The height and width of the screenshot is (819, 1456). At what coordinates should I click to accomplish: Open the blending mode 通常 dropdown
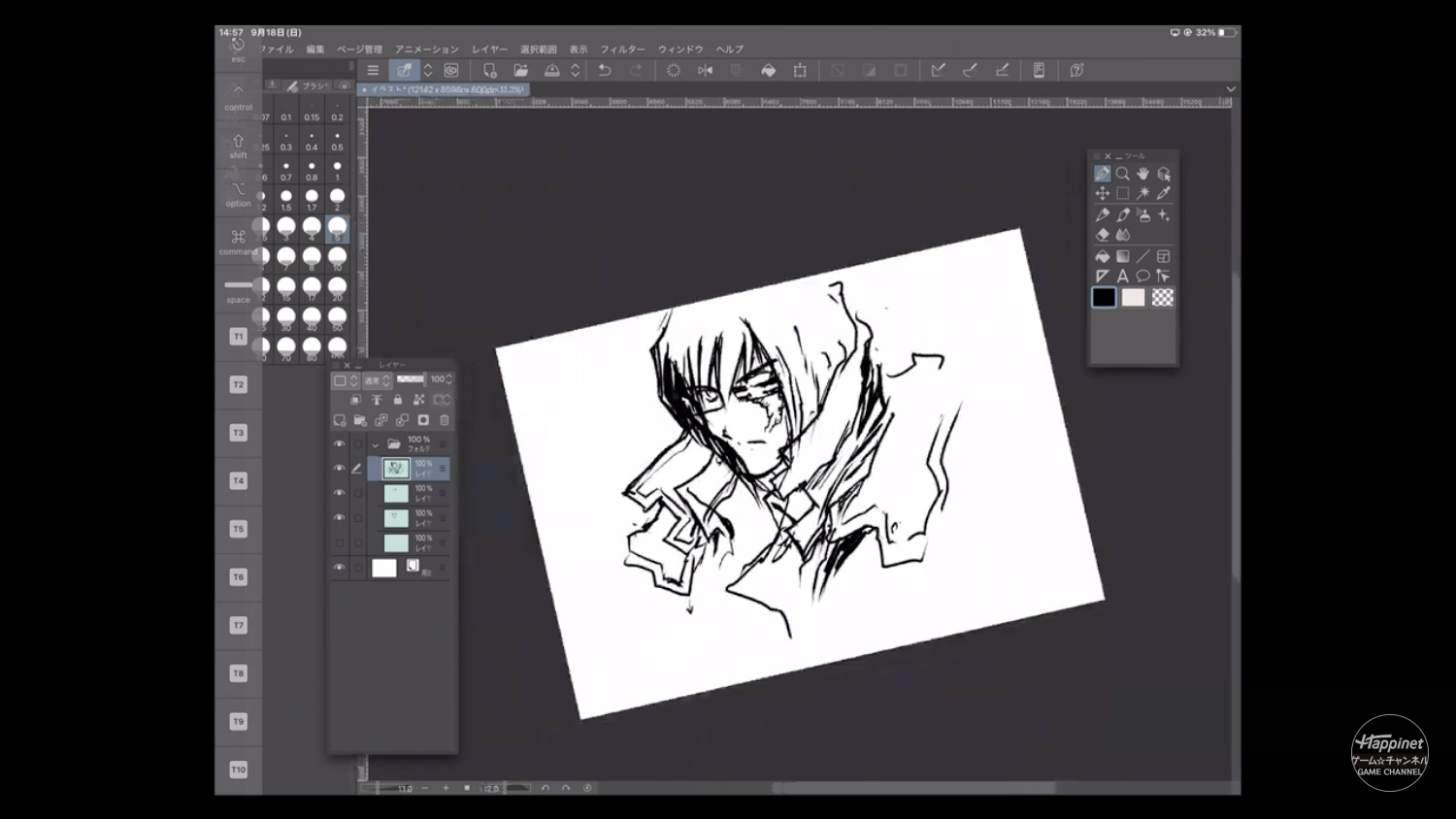click(376, 380)
